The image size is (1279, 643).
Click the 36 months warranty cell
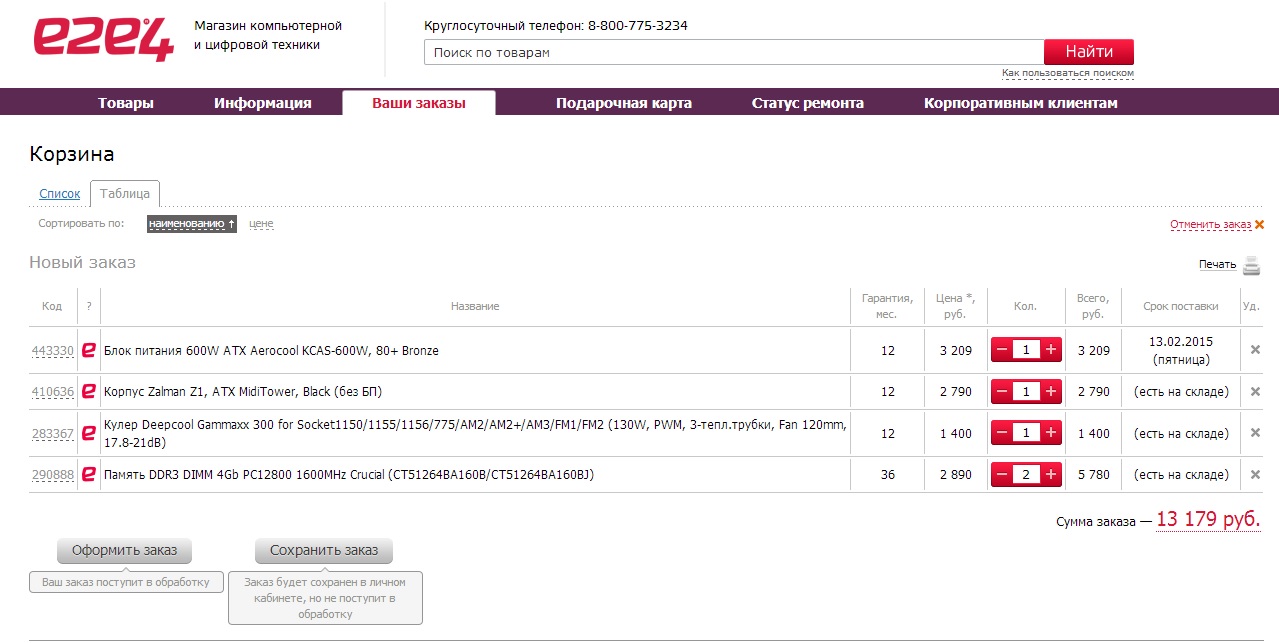point(888,475)
